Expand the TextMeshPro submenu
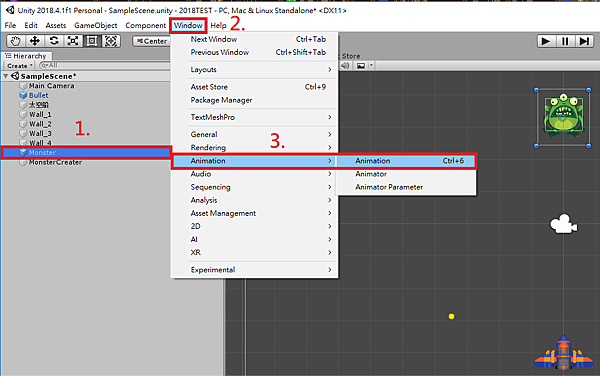The height and width of the screenshot is (376, 600). (x=254, y=117)
